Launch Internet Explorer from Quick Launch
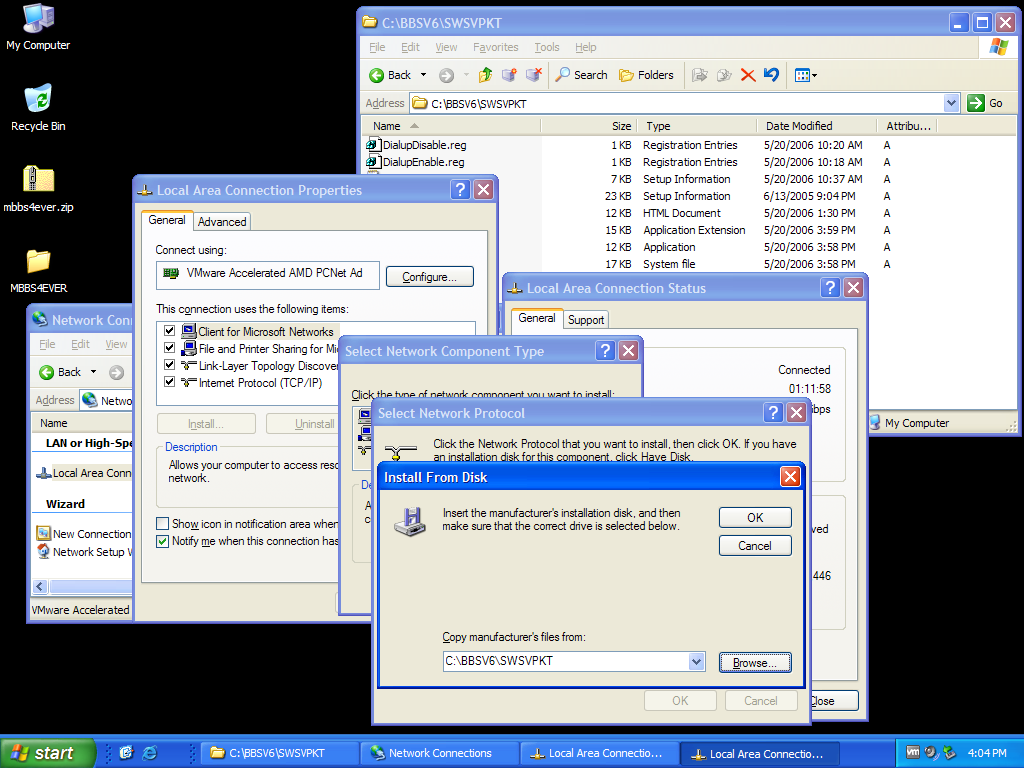 coord(150,753)
